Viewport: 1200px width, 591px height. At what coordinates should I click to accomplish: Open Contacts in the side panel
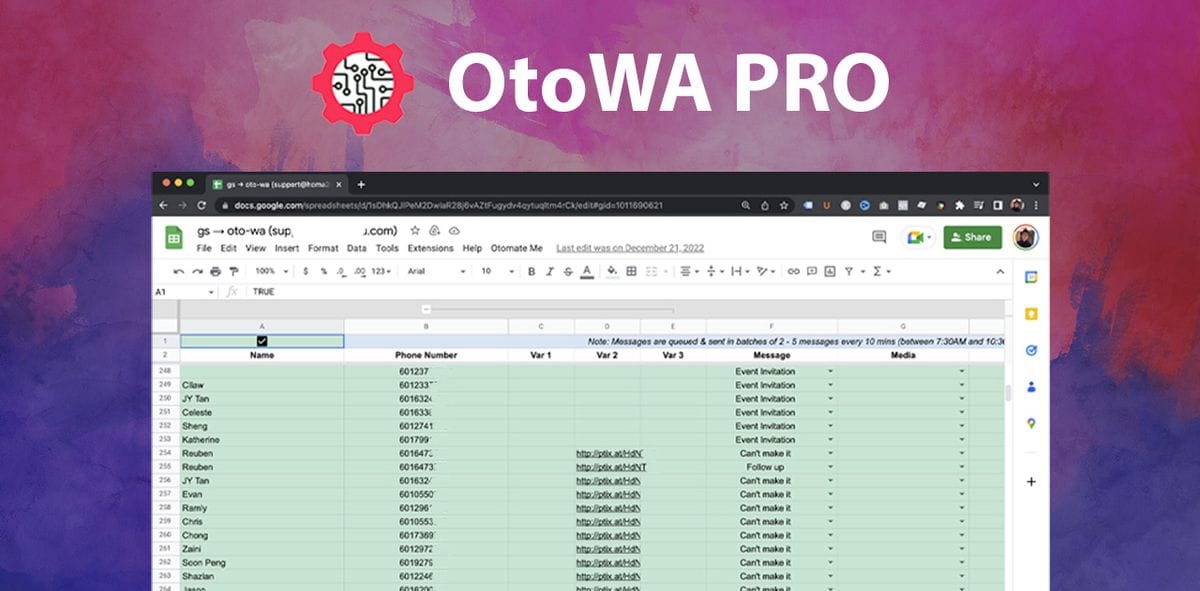(1031, 387)
